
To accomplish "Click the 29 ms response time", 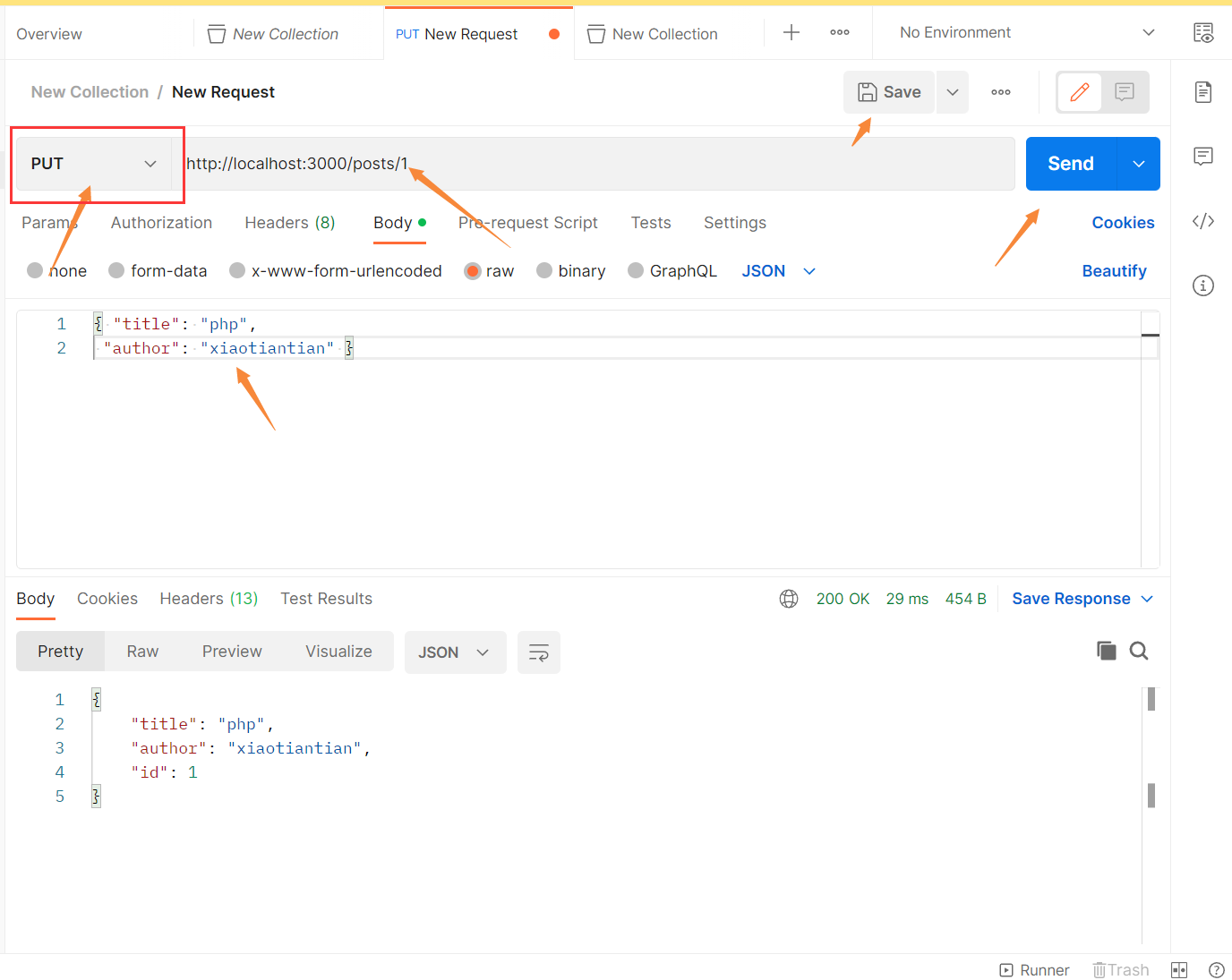I will (907, 599).
